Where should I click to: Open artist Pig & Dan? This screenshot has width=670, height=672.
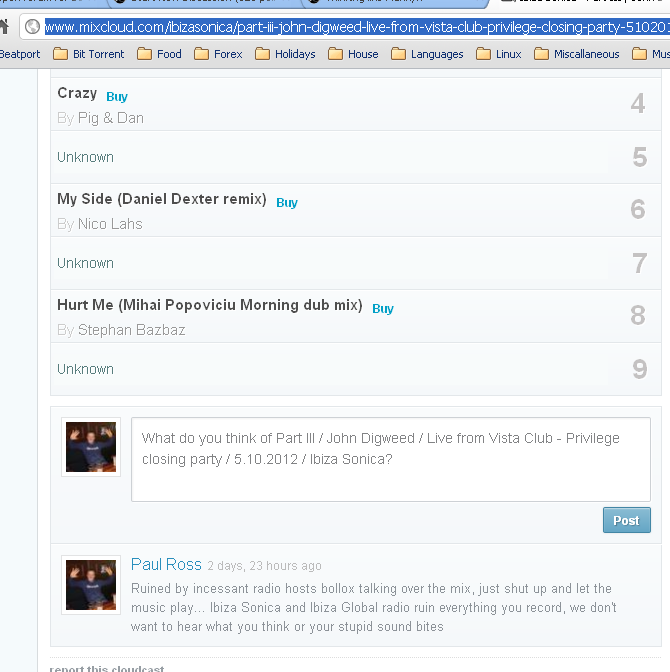pos(111,118)
